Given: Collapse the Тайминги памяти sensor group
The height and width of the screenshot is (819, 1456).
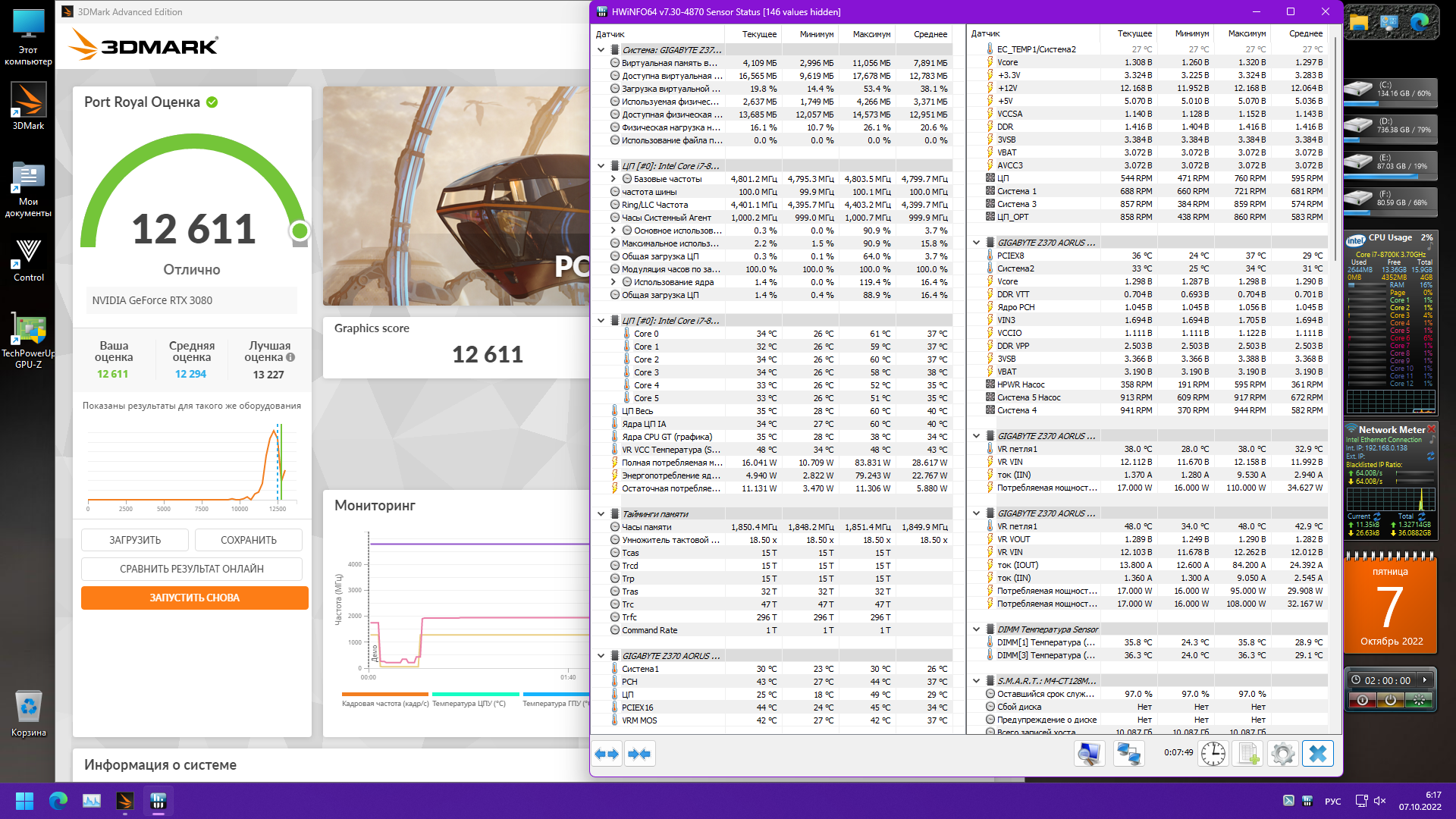Looking at the screenshot, I should 601,514.
